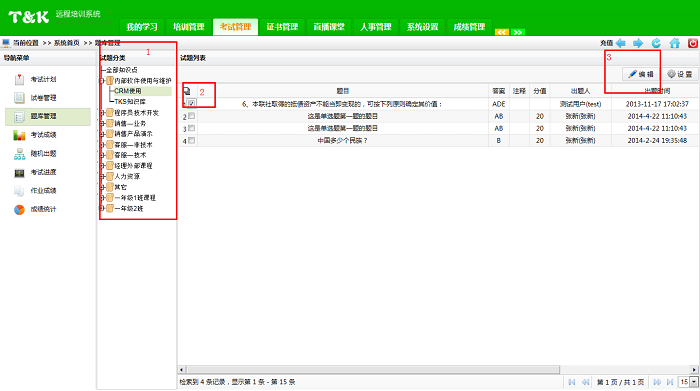Open 成绩统计 pie-chart icon
This screenshot has height=391, width=700.
click(x=19, y=209)
